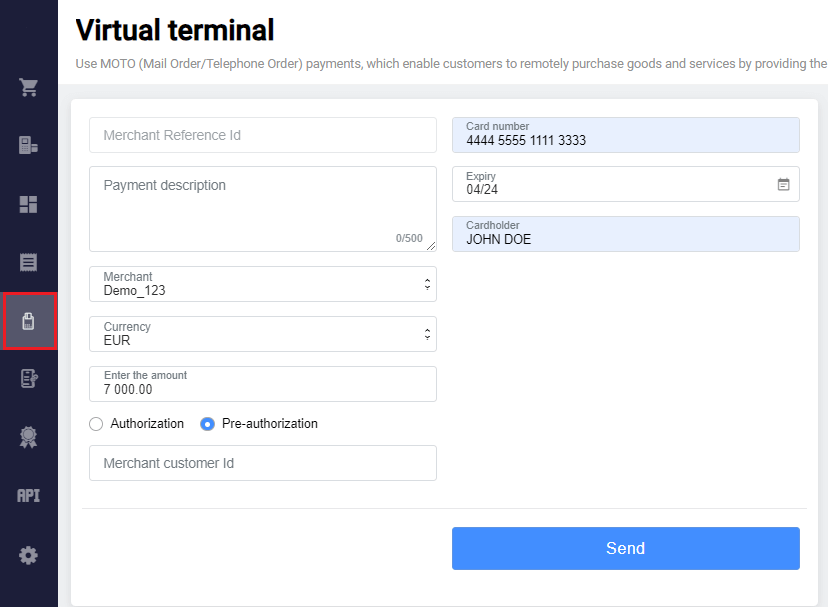Click the Card number field

(x=625, y=135)
